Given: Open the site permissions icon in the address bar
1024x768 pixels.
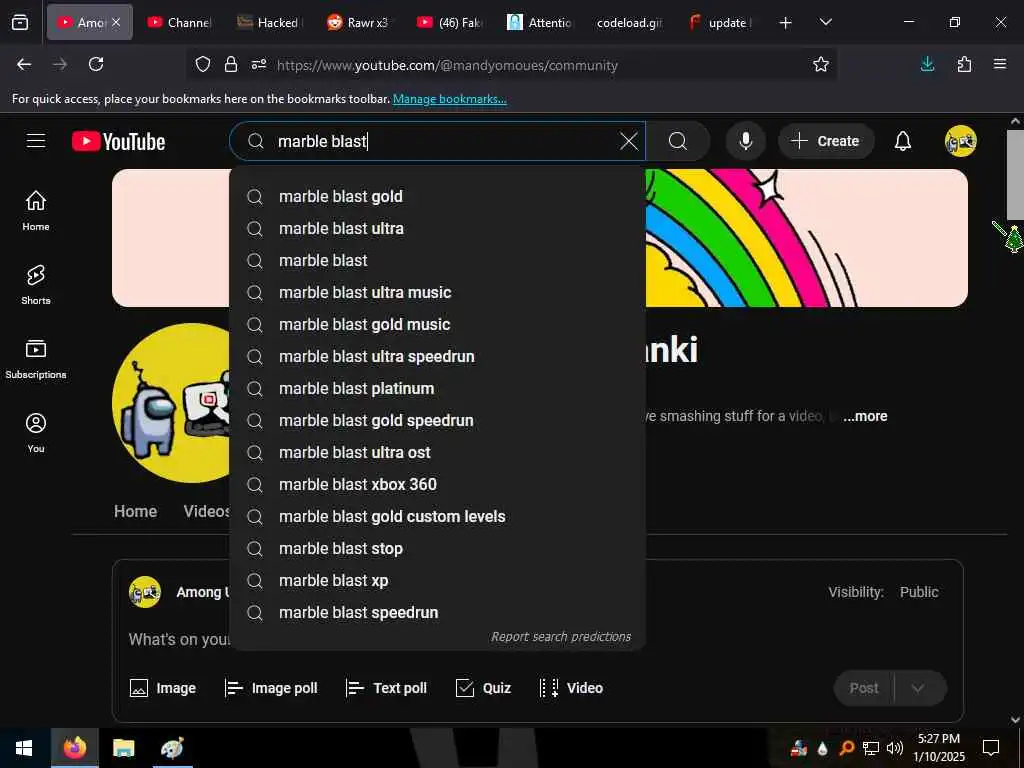Looking at the screenshot, I should click(x=259, y=65).
